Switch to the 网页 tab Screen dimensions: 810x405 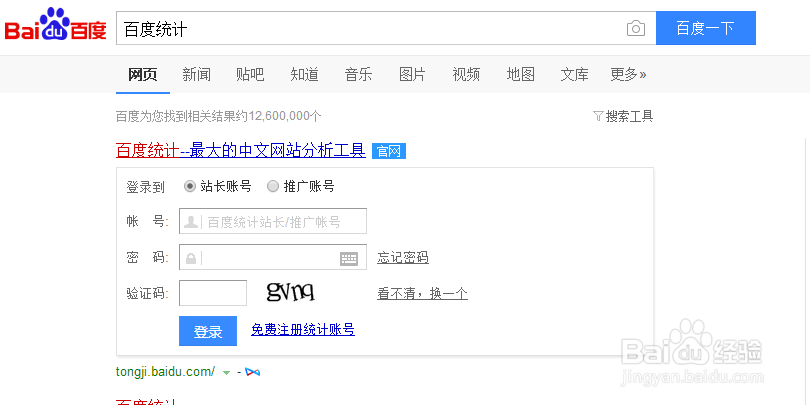point(143,74)
